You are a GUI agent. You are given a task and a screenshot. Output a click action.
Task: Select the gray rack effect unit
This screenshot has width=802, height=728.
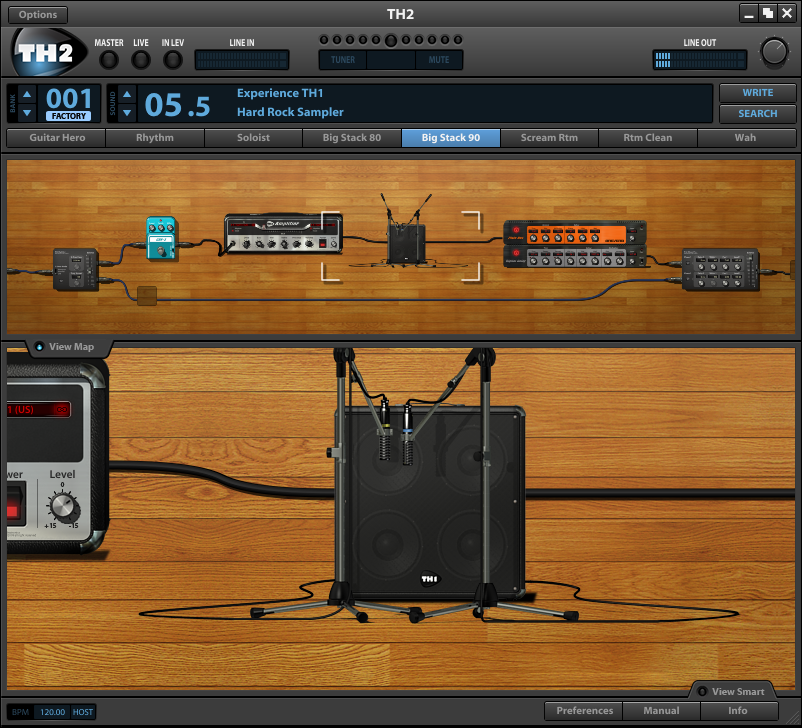[575, 257]
